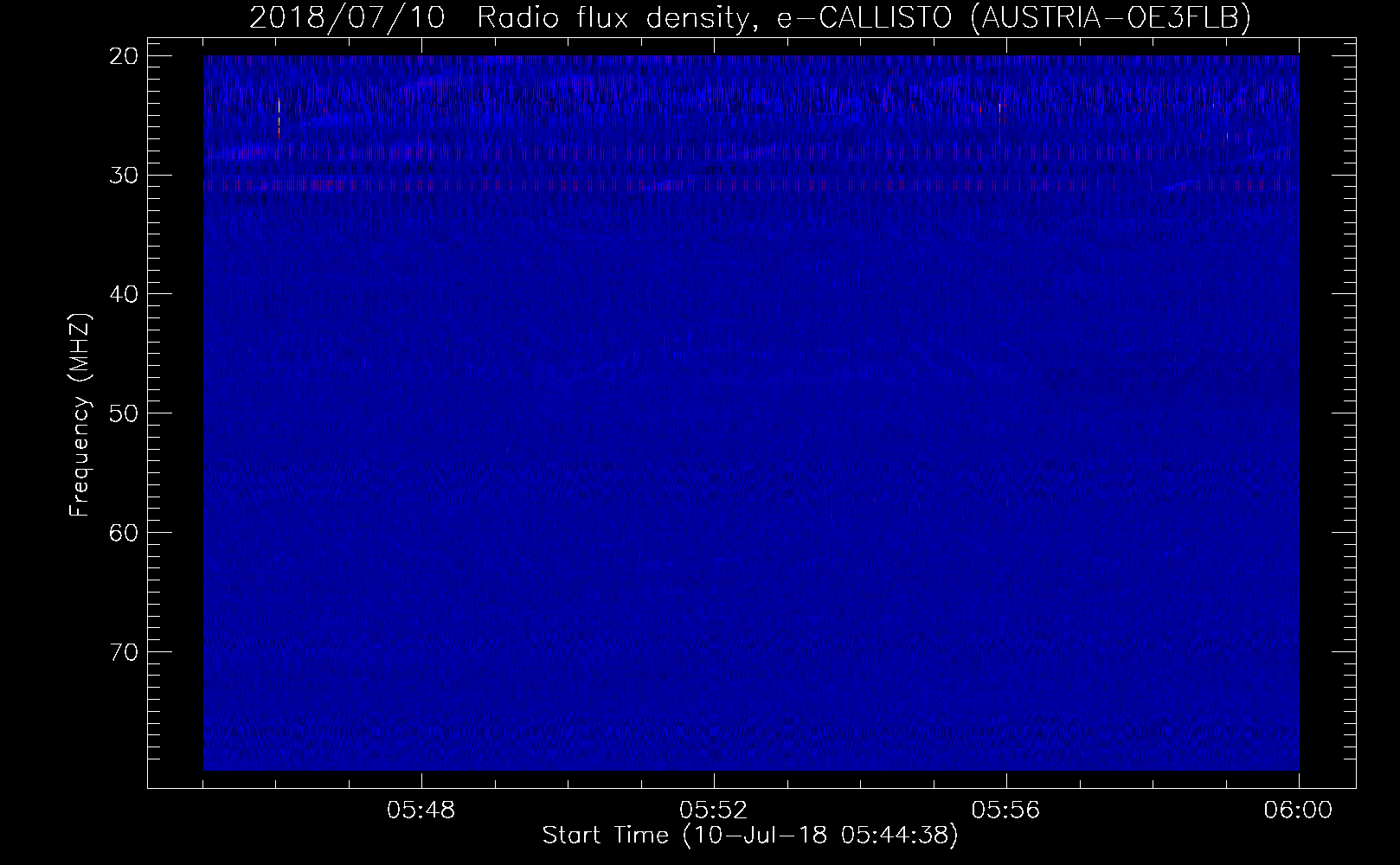Click the 'Start Time (10-Jul-18 05:44:38)' label
1400x865 pixels.
tap(750, 836)
